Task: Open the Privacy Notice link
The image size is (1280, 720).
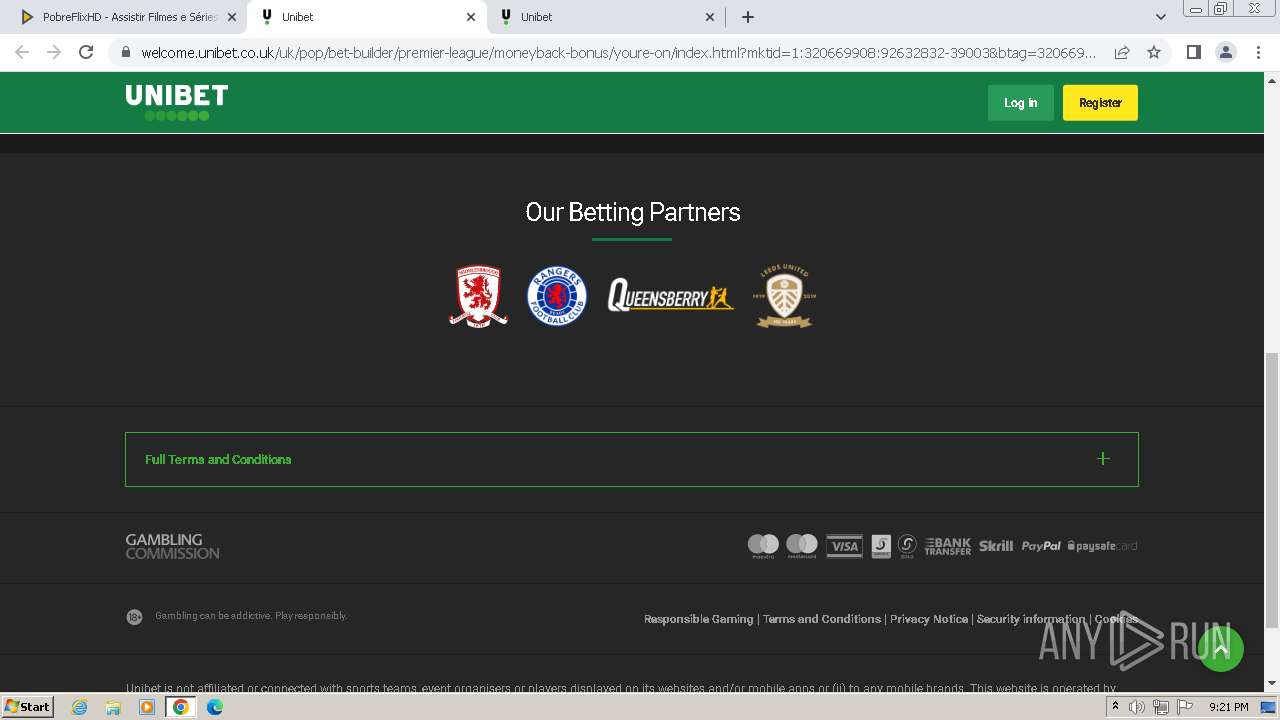Action: pos(929,619)
